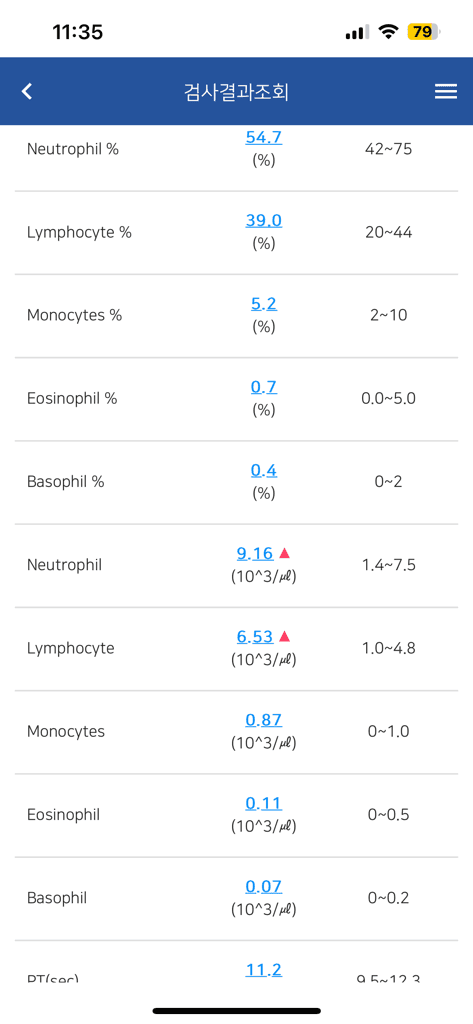473x1024 pixels.
Task: Open Lymphocyte % value 39.0 link
Action: pos(264,221)
